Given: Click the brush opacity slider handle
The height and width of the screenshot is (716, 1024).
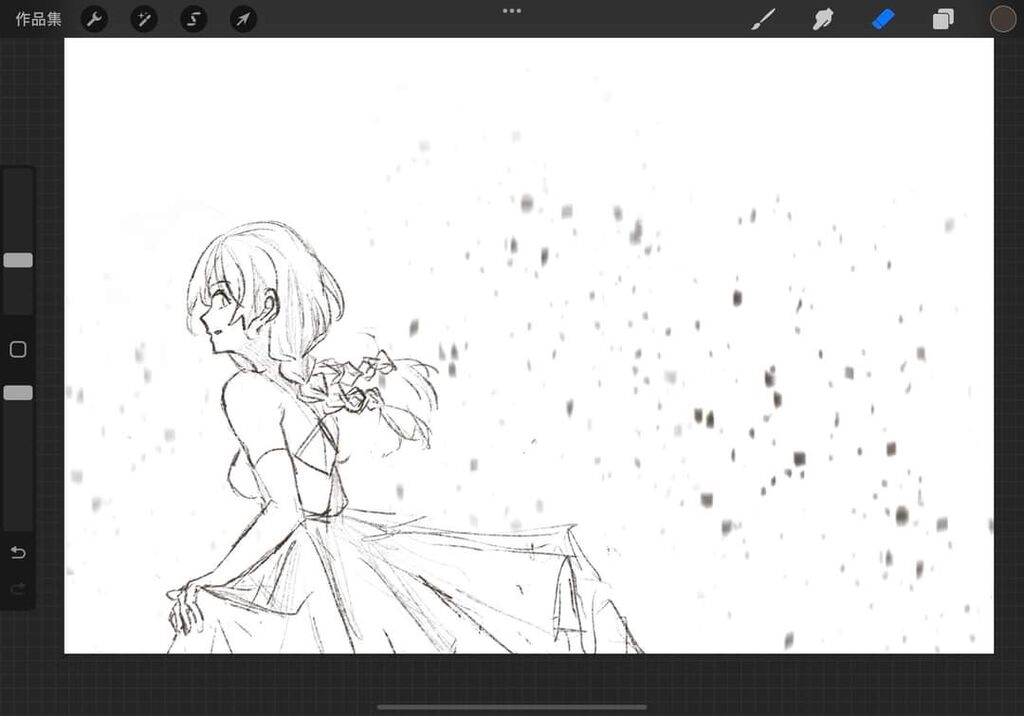Looking at the screenshot, I should pos(18,392).
